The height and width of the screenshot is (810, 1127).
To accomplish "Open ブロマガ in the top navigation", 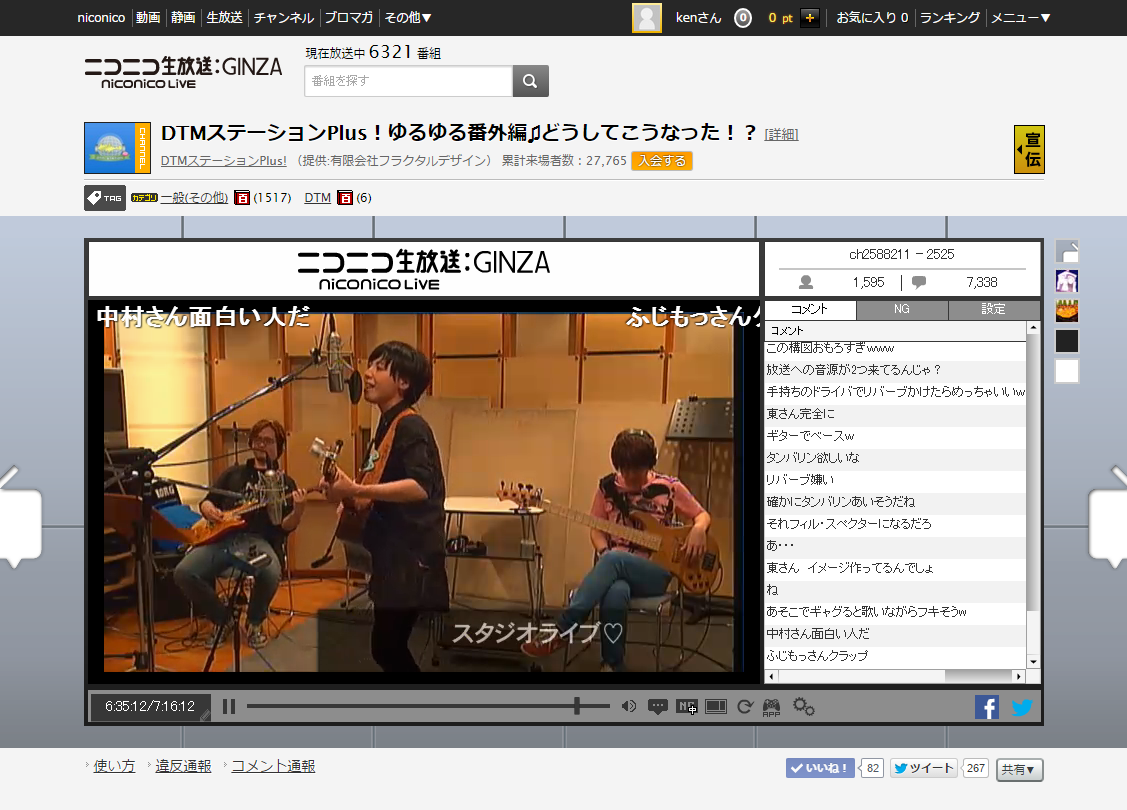I will (x=349, y=18).
